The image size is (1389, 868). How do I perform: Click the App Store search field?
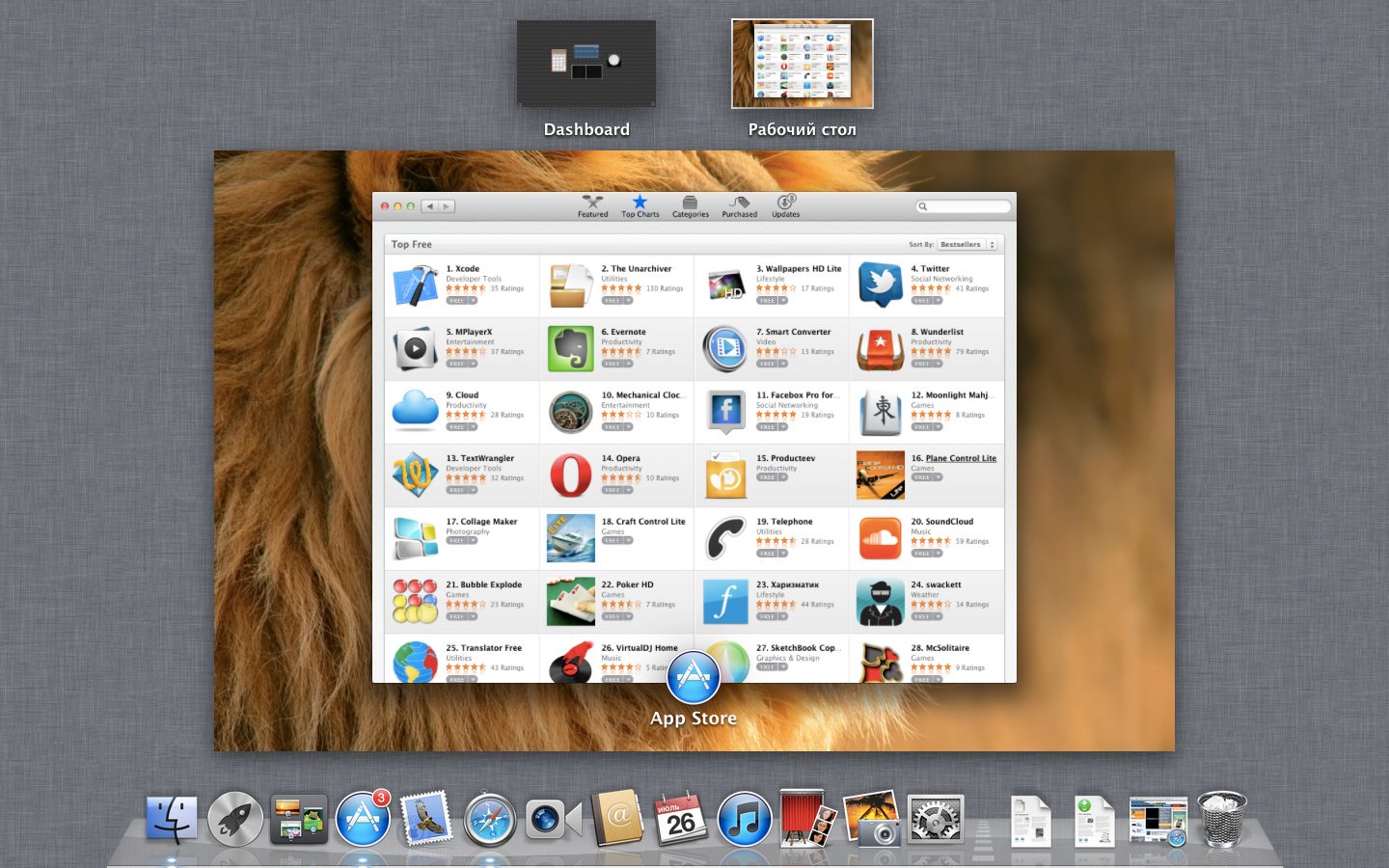(x=964, y=206)
